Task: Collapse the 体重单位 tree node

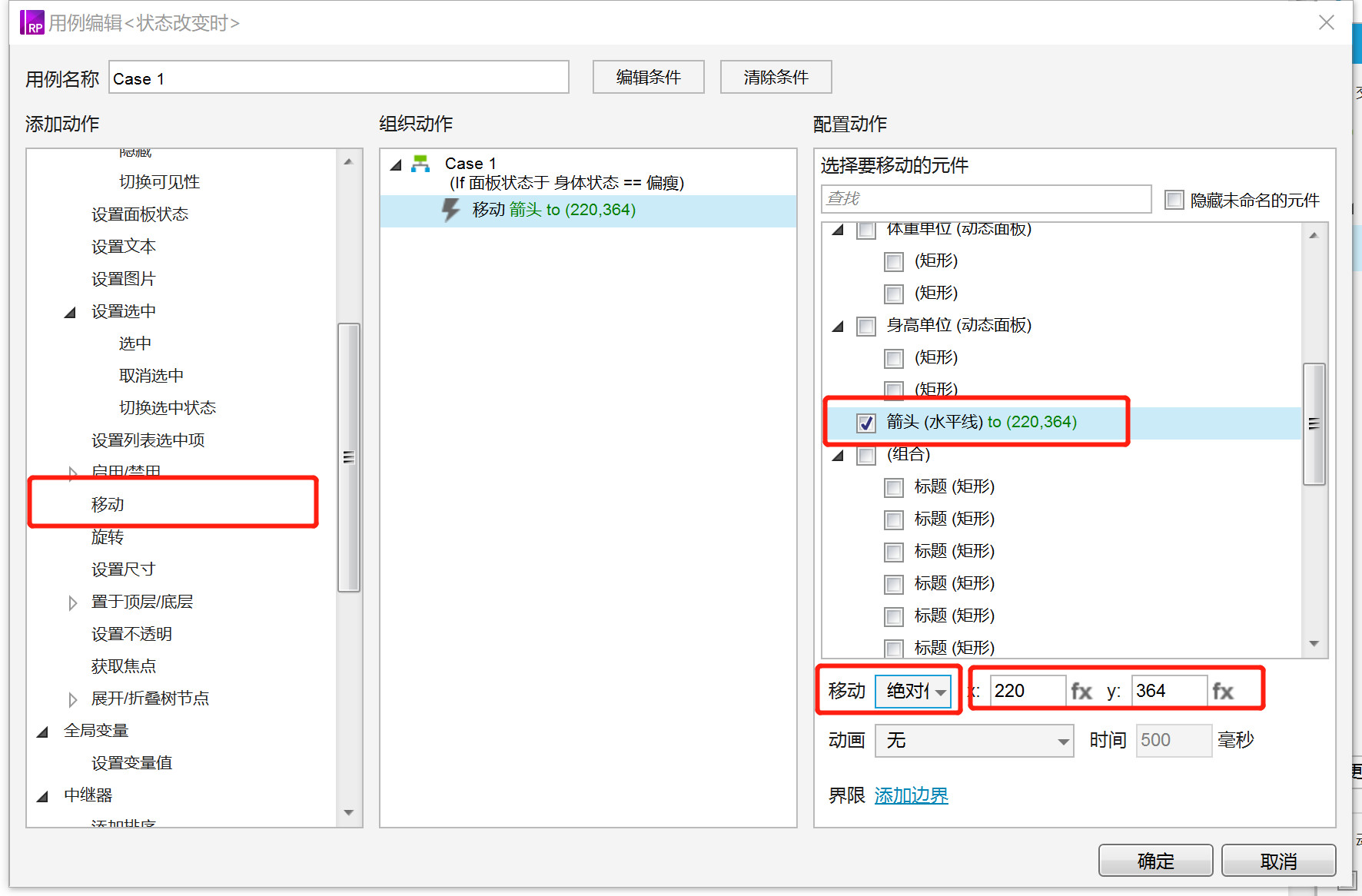Action: [838, 229]
